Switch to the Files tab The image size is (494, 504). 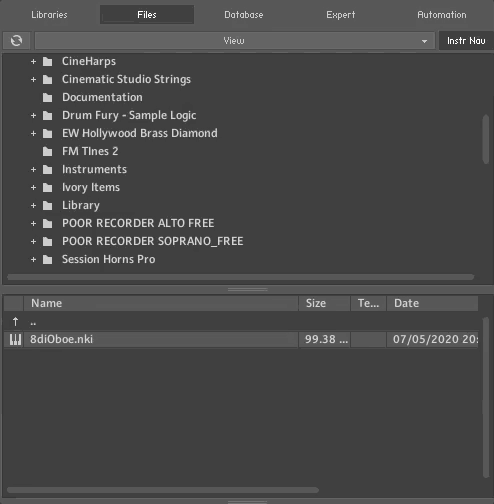(x=147, y=15)
